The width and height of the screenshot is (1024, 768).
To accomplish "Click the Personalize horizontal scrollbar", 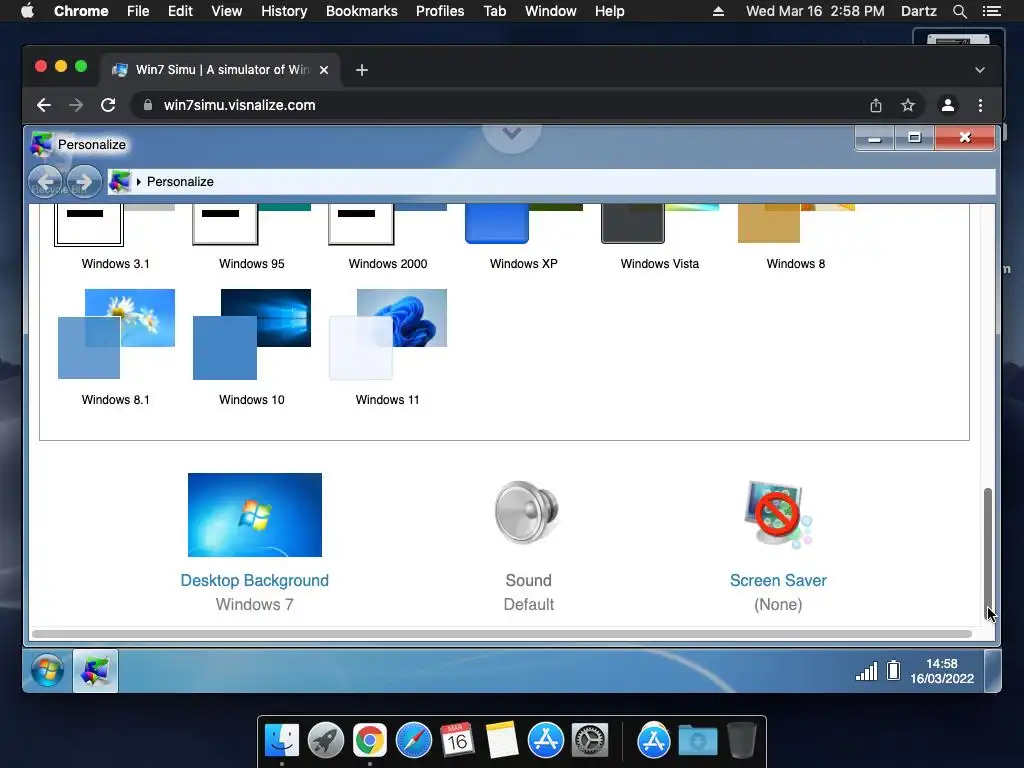I will pyautogui.click(x=502, y=633).
